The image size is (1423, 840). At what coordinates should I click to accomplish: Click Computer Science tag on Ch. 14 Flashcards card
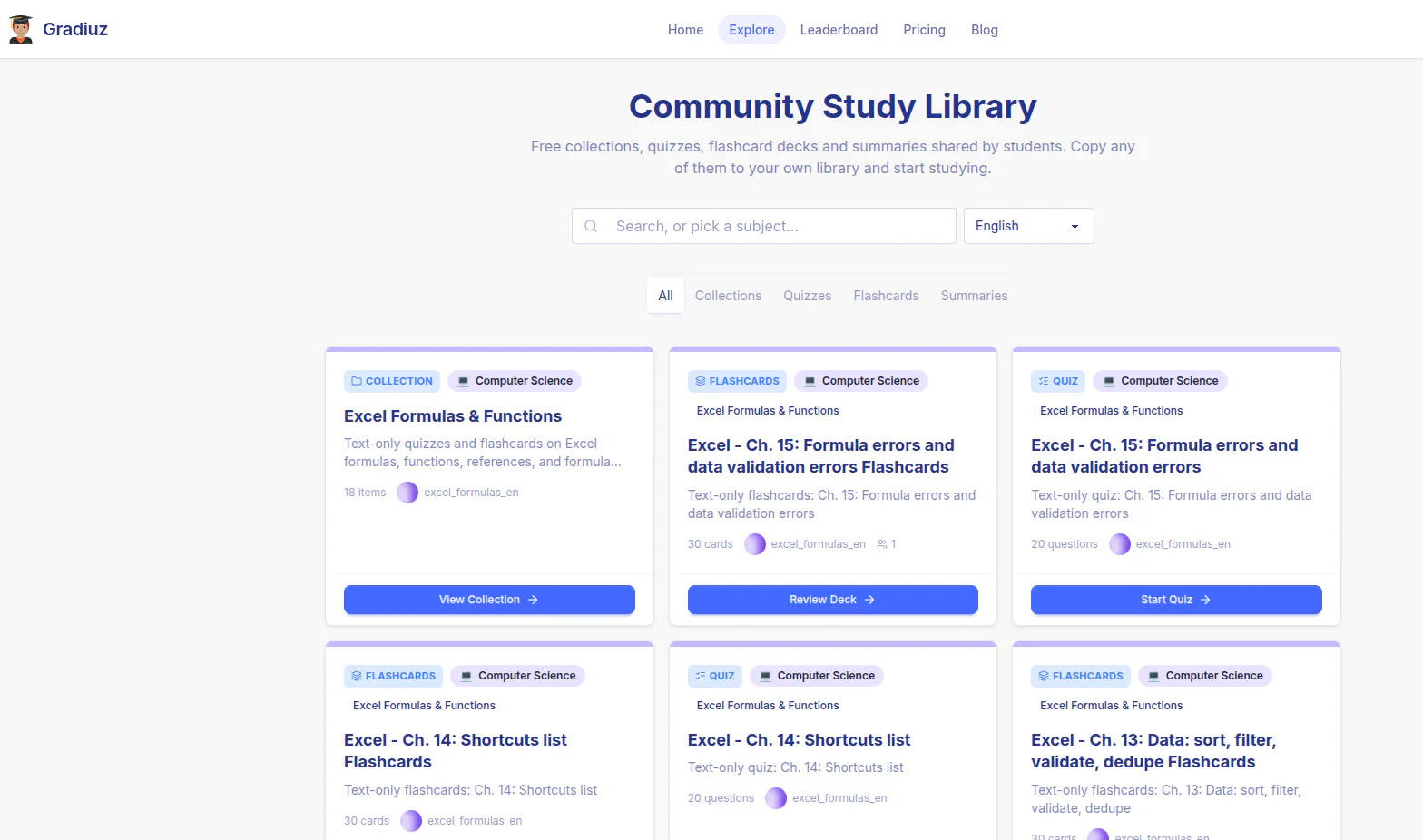517,676
